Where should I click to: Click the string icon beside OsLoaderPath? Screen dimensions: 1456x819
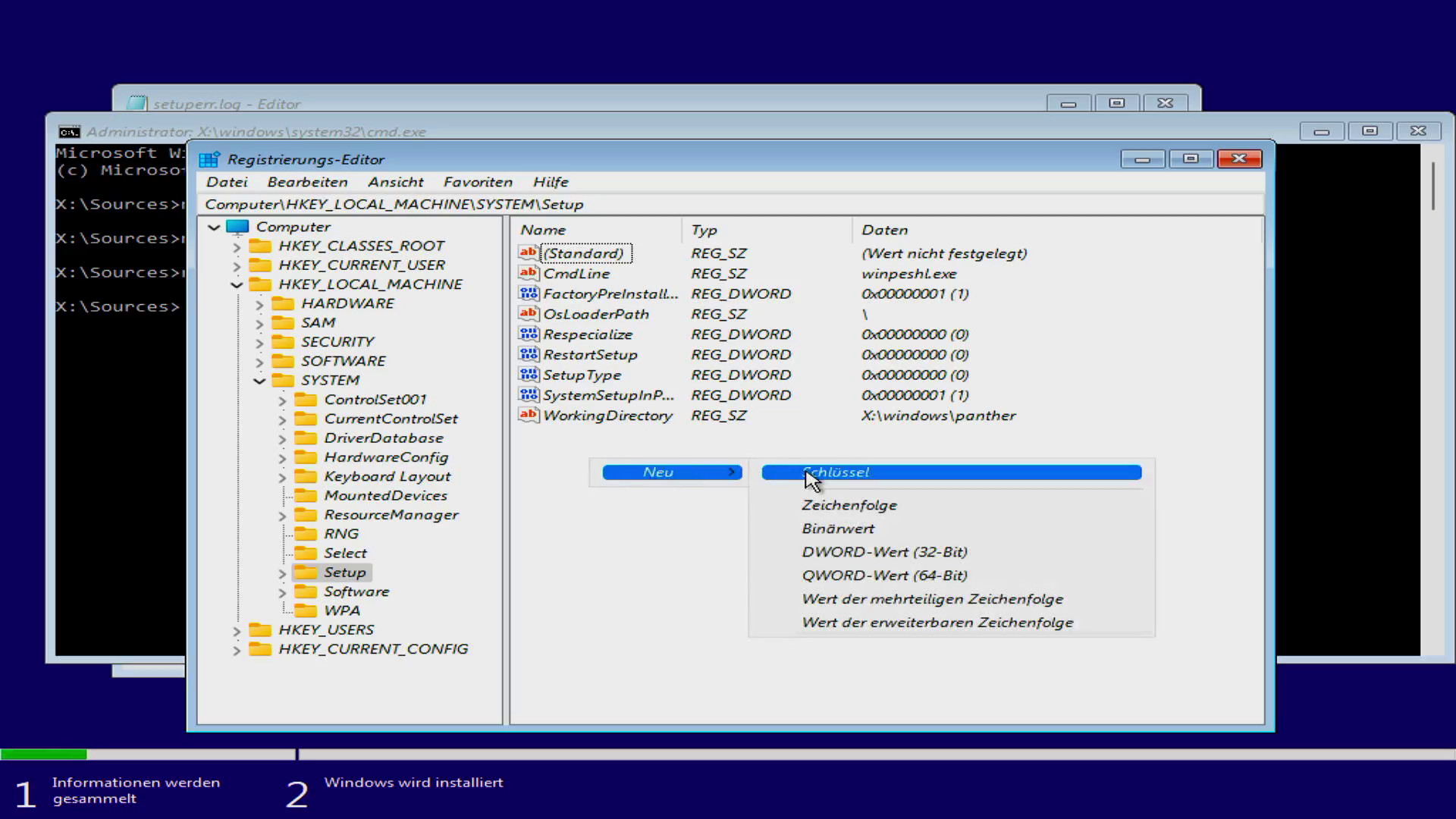point(529,313)
